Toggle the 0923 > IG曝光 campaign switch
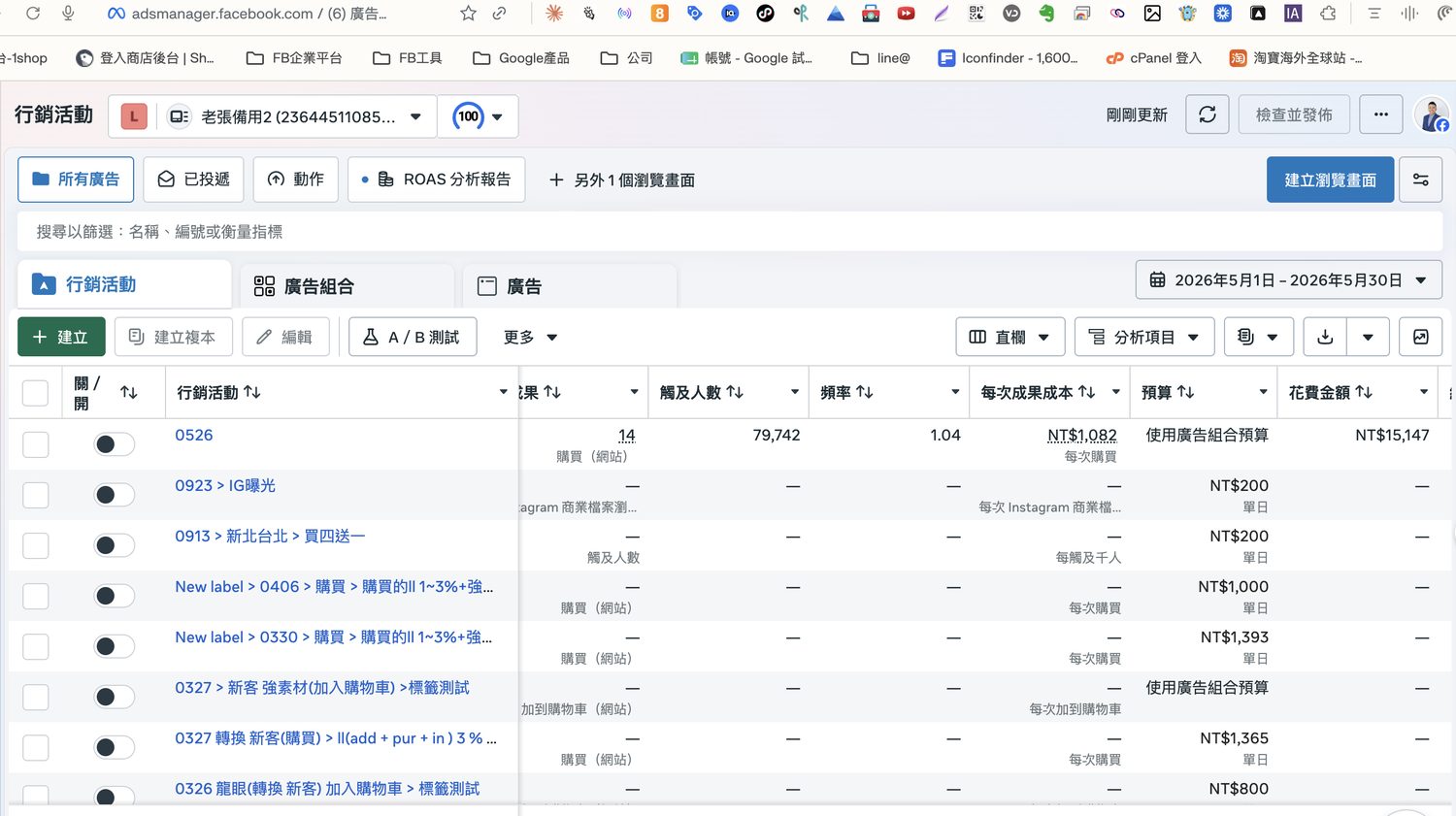 coord(114,495)
